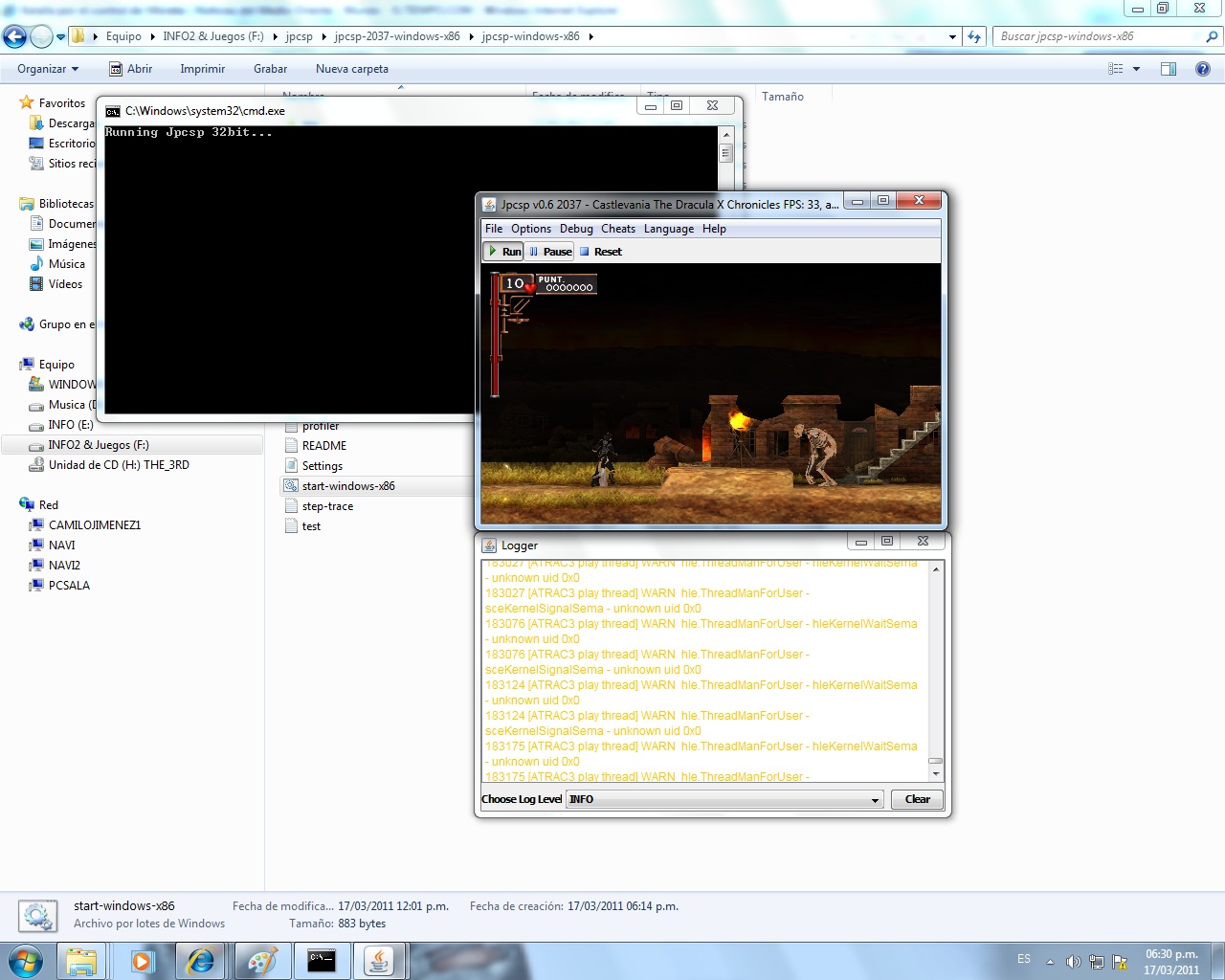Viewport: 1225px width, 980px height.
Task: Open the File menu in Jpcsp
Action: (494, 229)
